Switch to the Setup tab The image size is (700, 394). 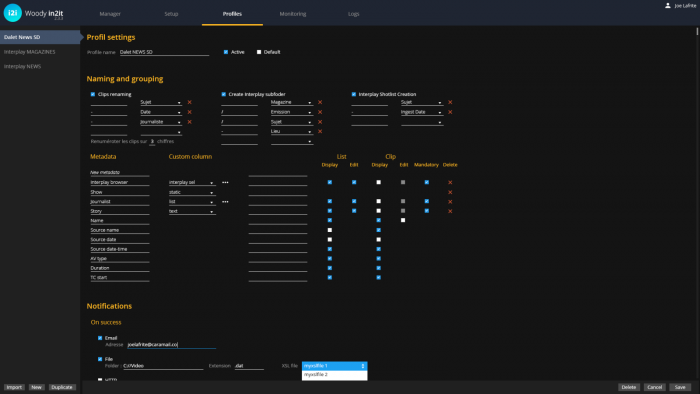coord(171,14)
